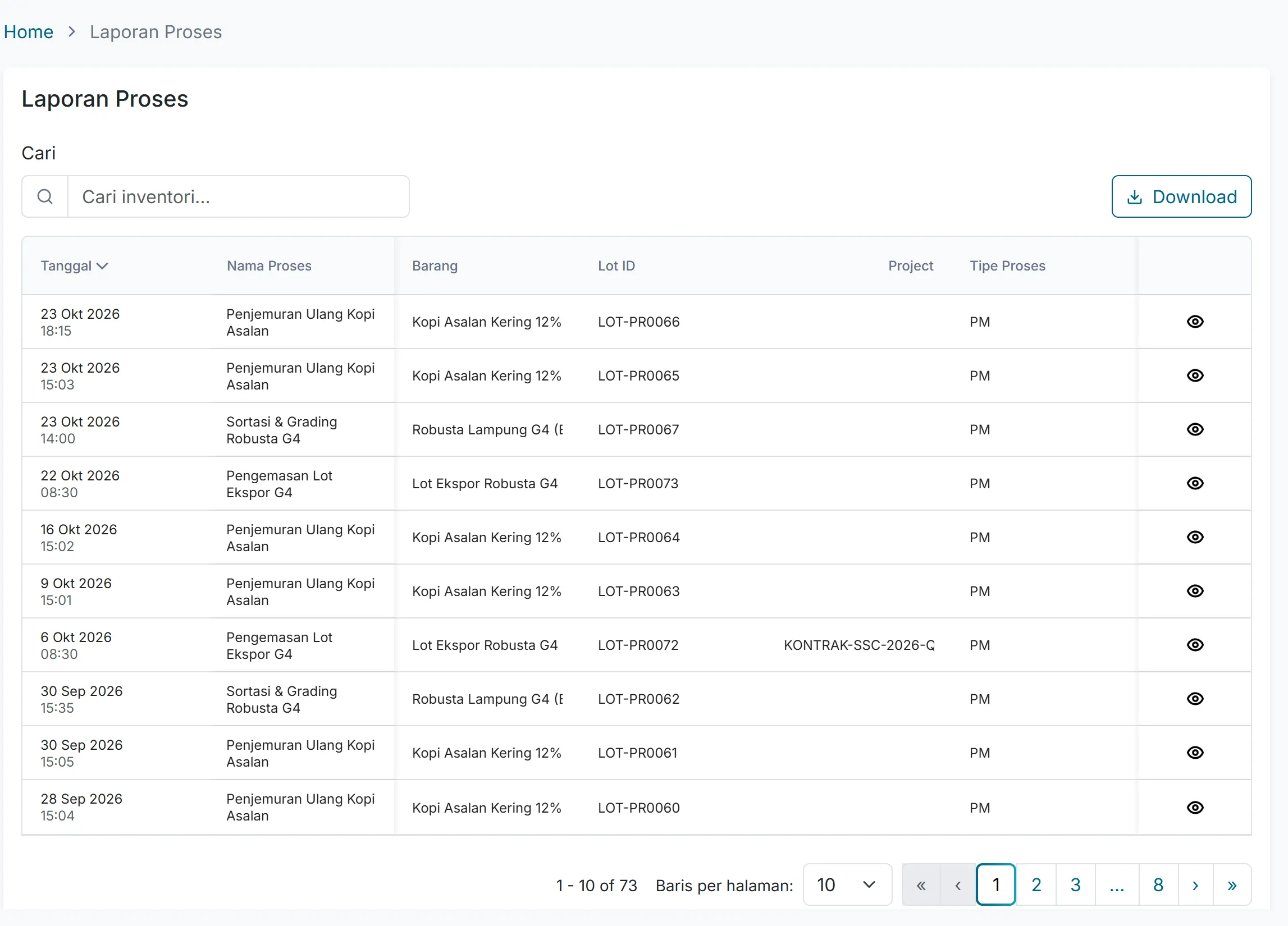Image resolution: width=1288 pixels, height=926 pixels.
Task: Click KONTRAK-SSC-2026-Q project cell
Action: [x=858, y=645]
